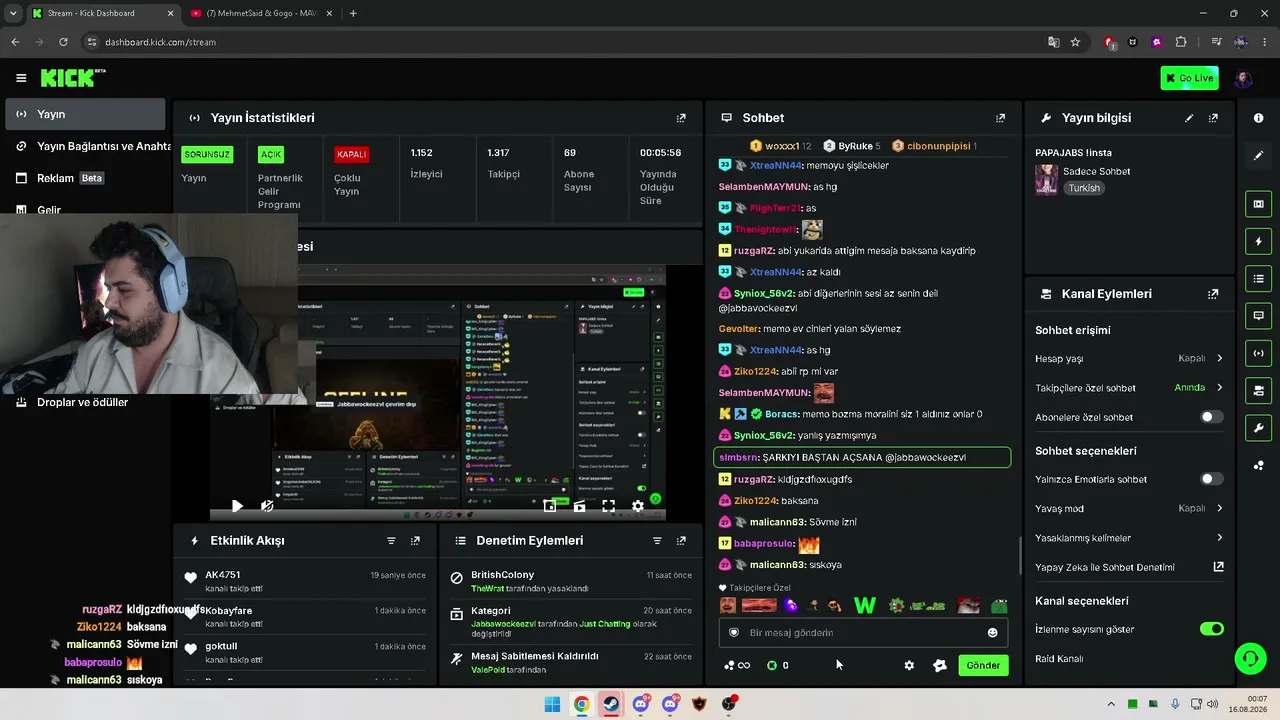Screen dimensions: 1280x720
Task: Click Gönder to send message
Action: pos(983,665)
